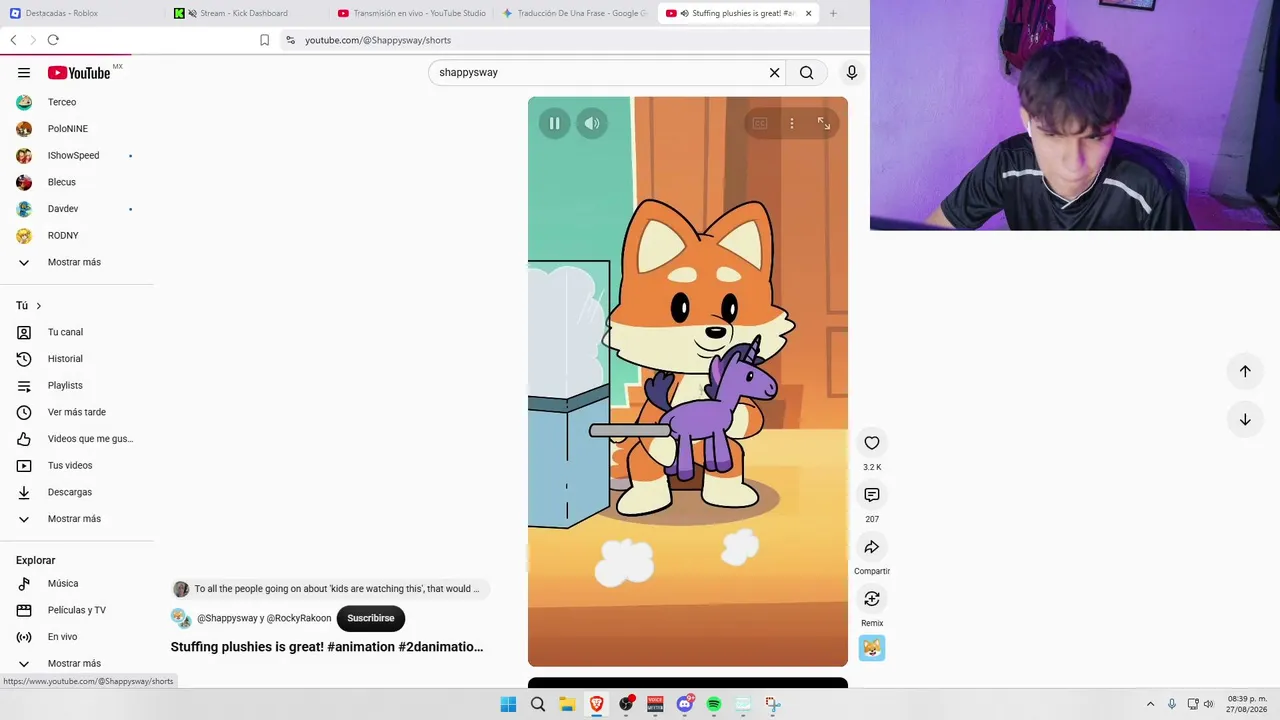
Task: Open File Explorer from the taskbar
Action: tap(567, 704)
